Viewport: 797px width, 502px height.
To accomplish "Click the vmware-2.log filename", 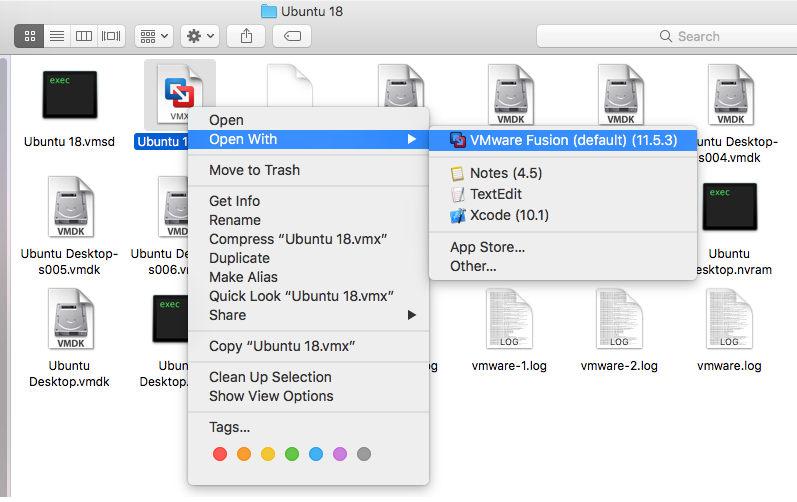I will (x=619, y=366).
